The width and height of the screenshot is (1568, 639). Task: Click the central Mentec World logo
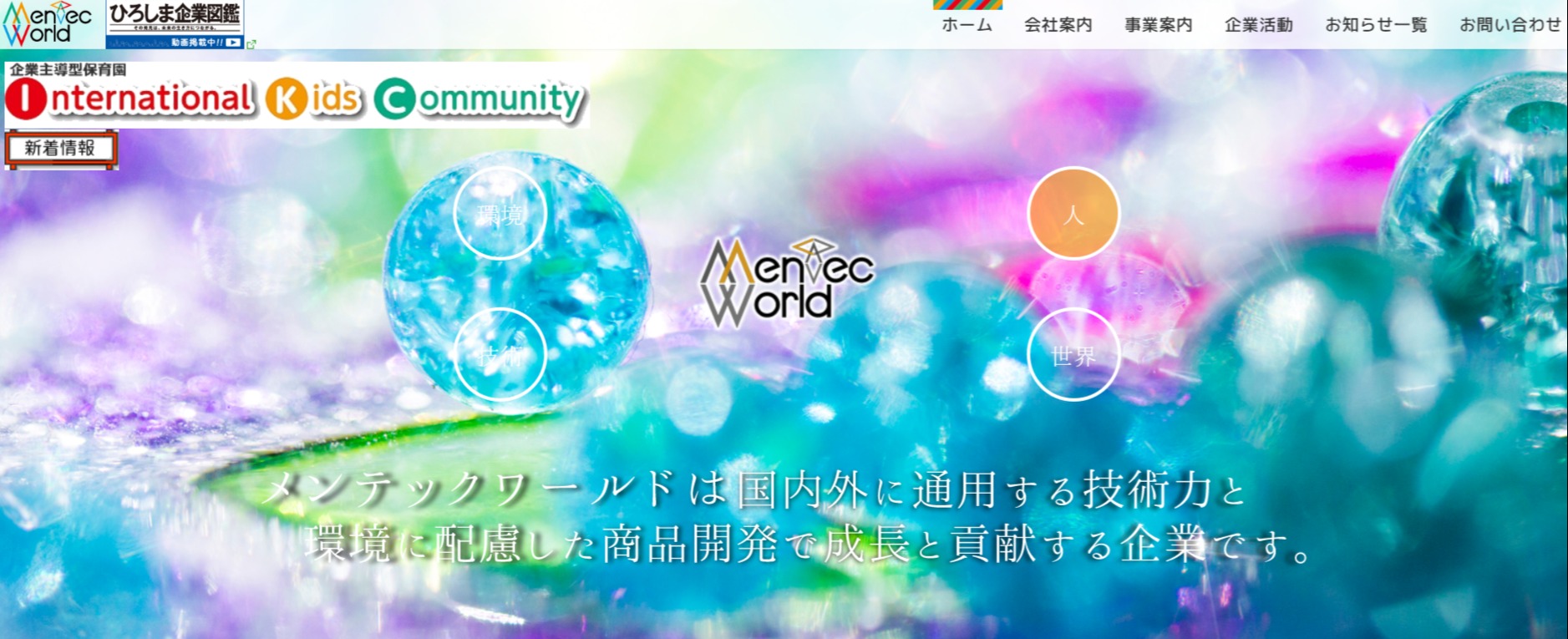[786, 283]
